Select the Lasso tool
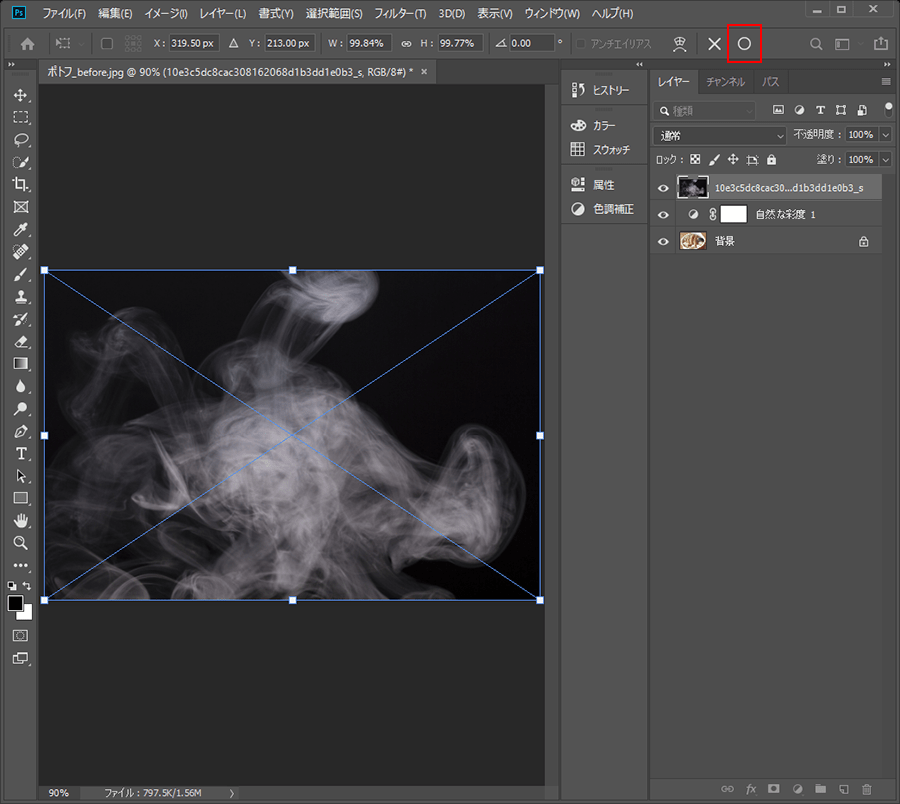900x804 pixels. [20, 140]
